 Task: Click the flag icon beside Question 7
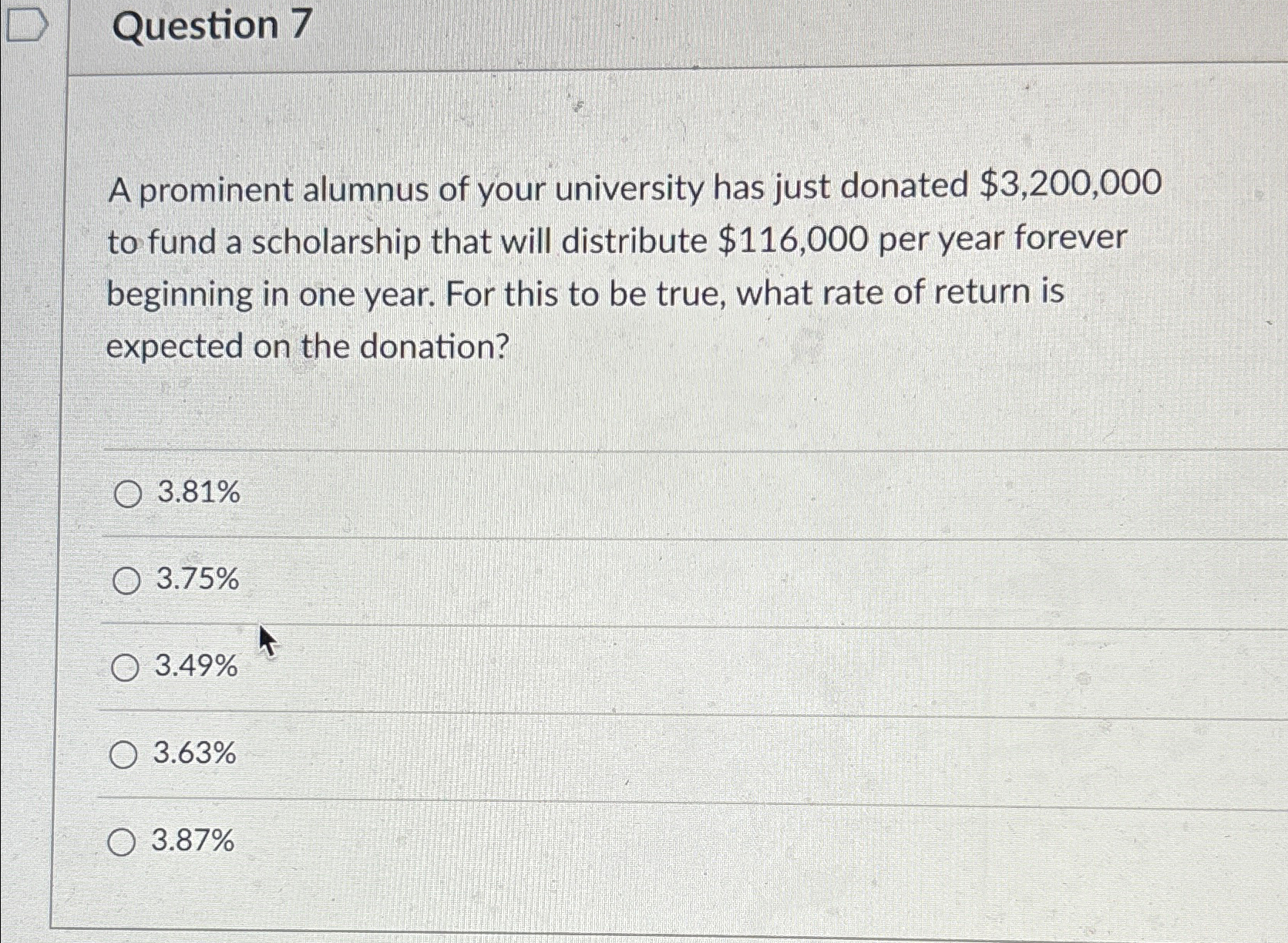26,27
